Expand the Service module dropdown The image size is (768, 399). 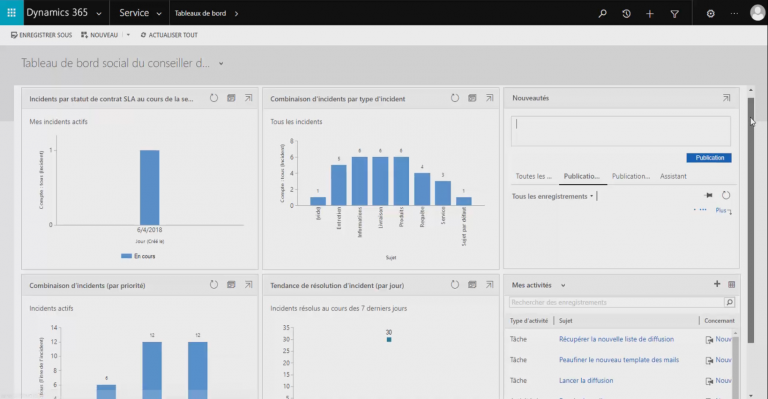click(159, 14)
